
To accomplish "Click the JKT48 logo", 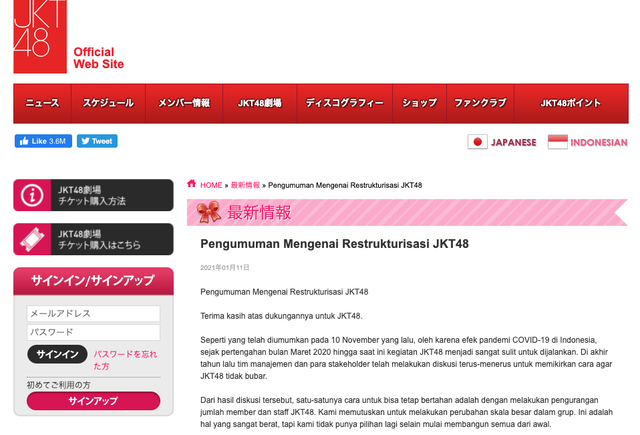I will coord(40,36).
